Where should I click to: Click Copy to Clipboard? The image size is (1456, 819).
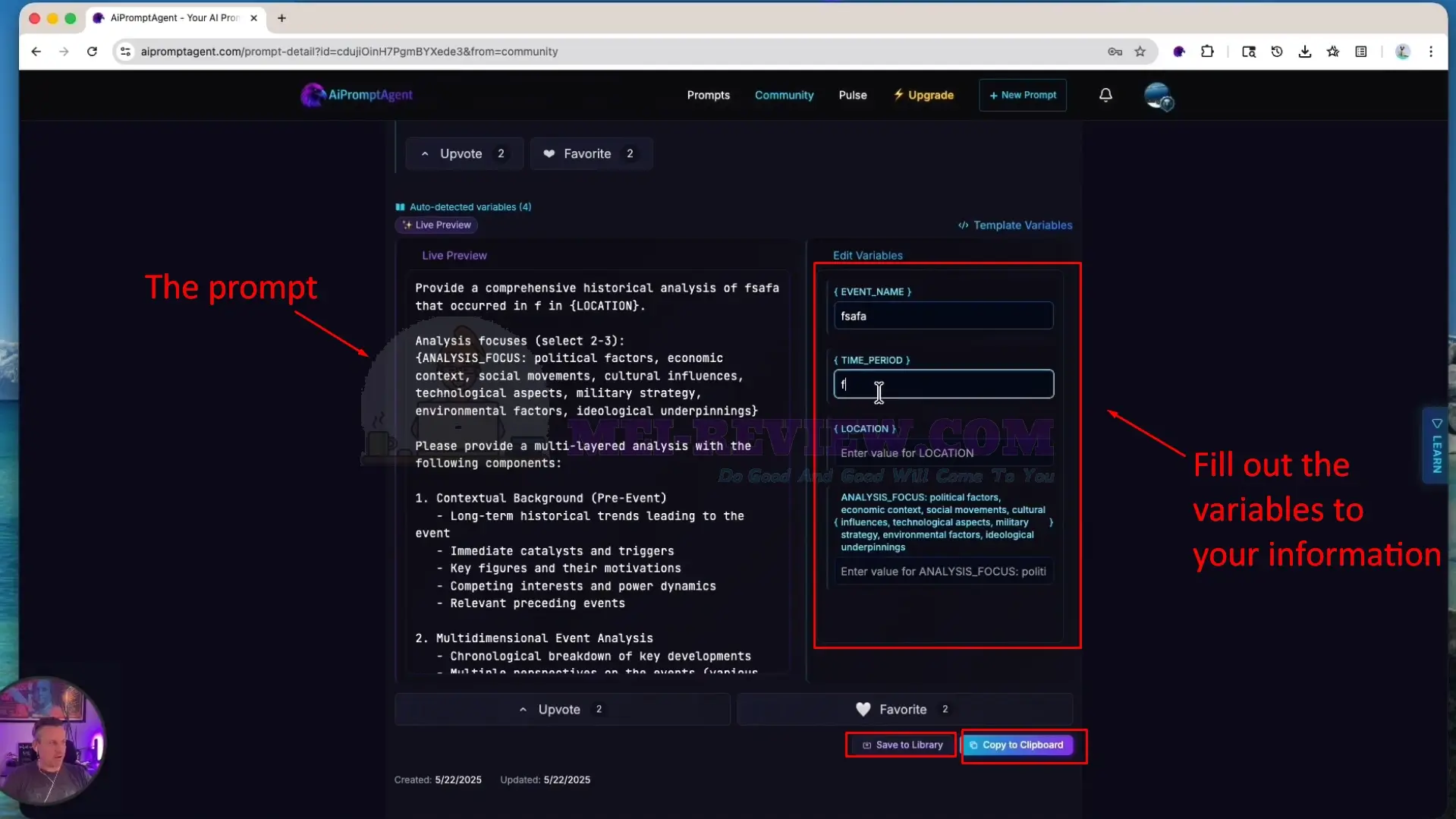[x=1017, y=745]
